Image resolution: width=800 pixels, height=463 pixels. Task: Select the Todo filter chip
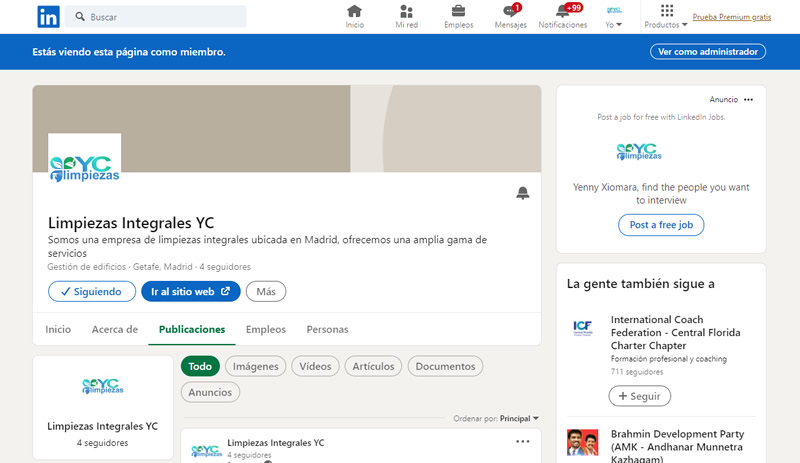point(200,366)
